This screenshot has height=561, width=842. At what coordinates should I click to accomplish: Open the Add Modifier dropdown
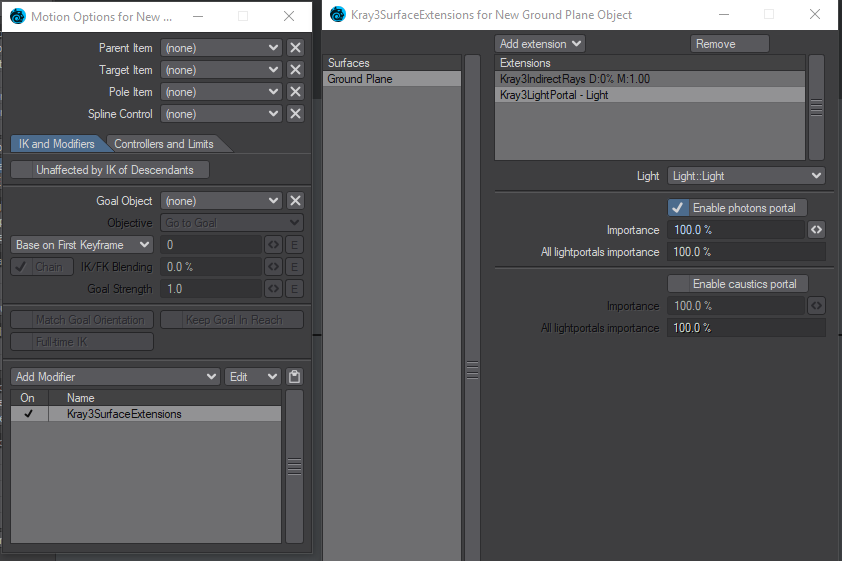click(x=115, y=377)
